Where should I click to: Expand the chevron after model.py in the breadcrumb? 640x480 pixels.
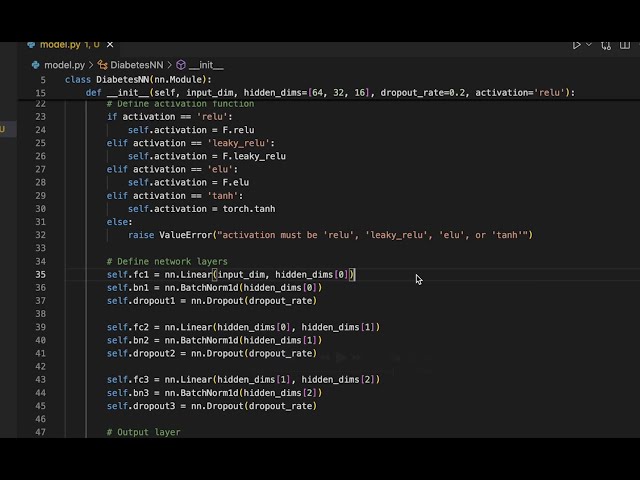[91, 65]
